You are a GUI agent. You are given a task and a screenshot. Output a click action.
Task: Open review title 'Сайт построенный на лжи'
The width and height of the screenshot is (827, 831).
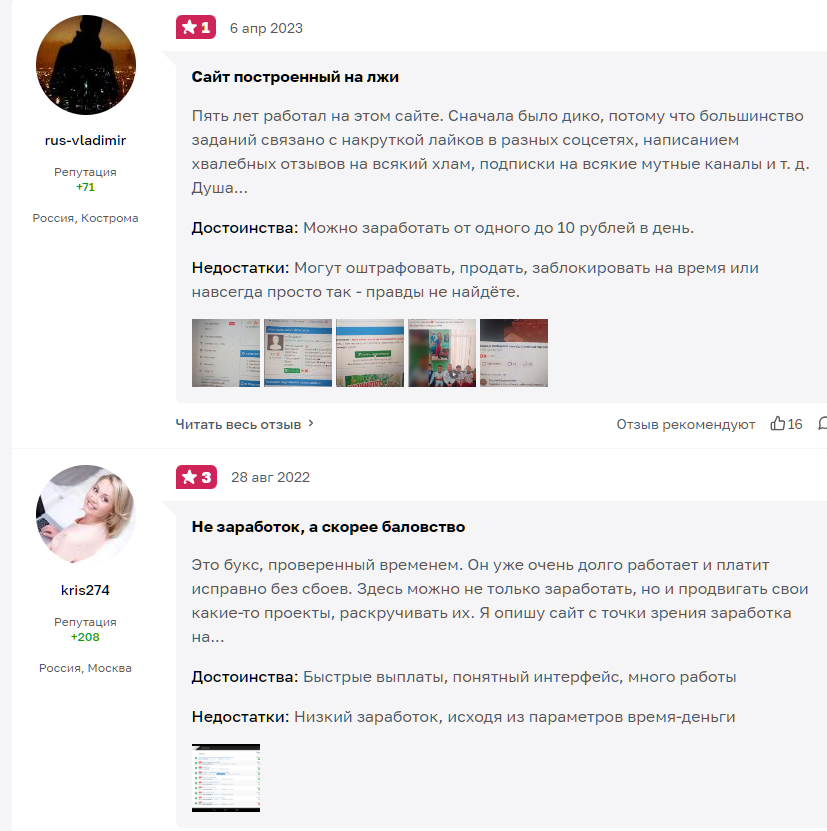coord(295,77)
